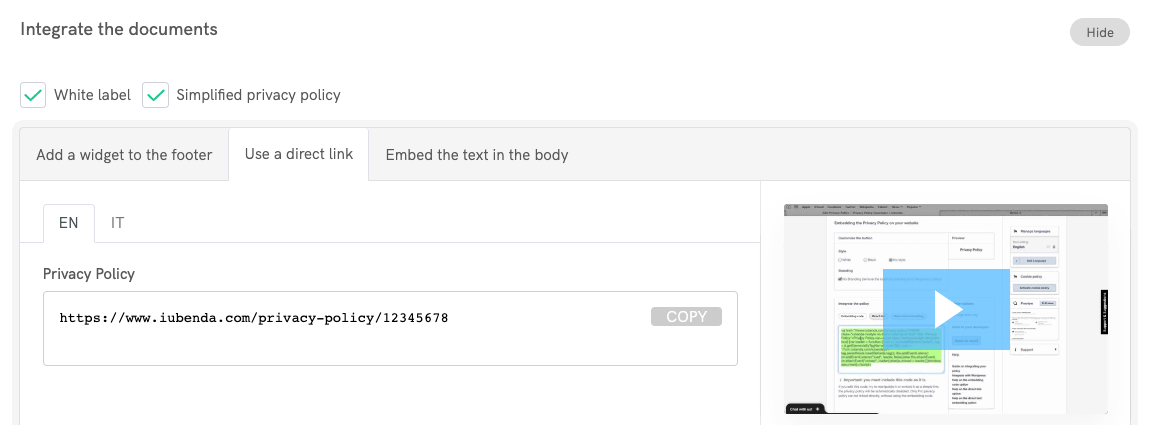Switch to Embed the text in the body tab
This screenshot has width=1150, height=425.
click(x=476, y=155)
